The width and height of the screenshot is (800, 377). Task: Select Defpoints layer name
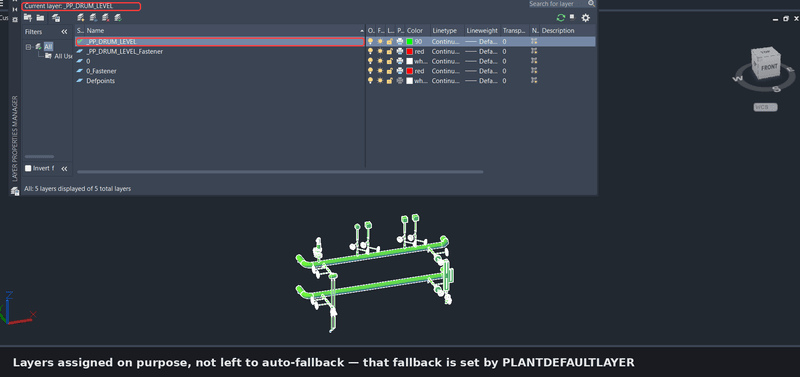coord(101,81)
